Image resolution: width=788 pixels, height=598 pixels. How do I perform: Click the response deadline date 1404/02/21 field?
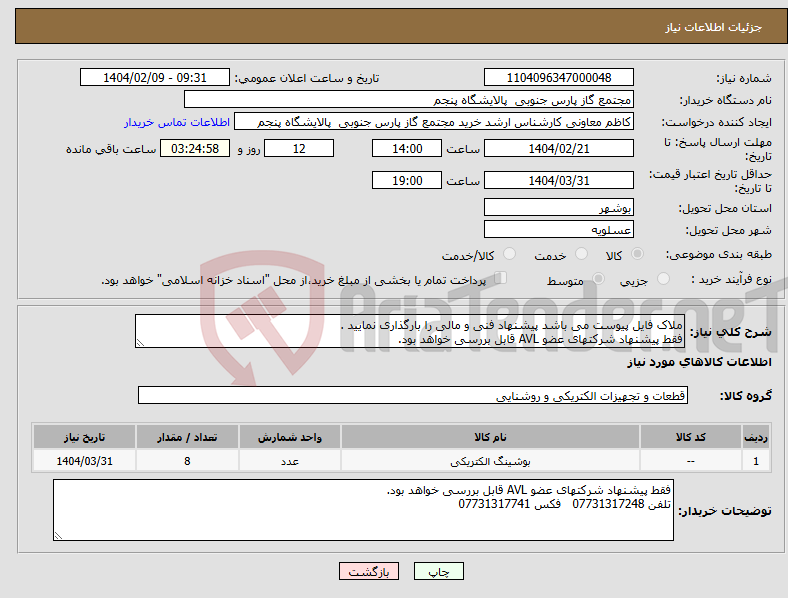558,148
